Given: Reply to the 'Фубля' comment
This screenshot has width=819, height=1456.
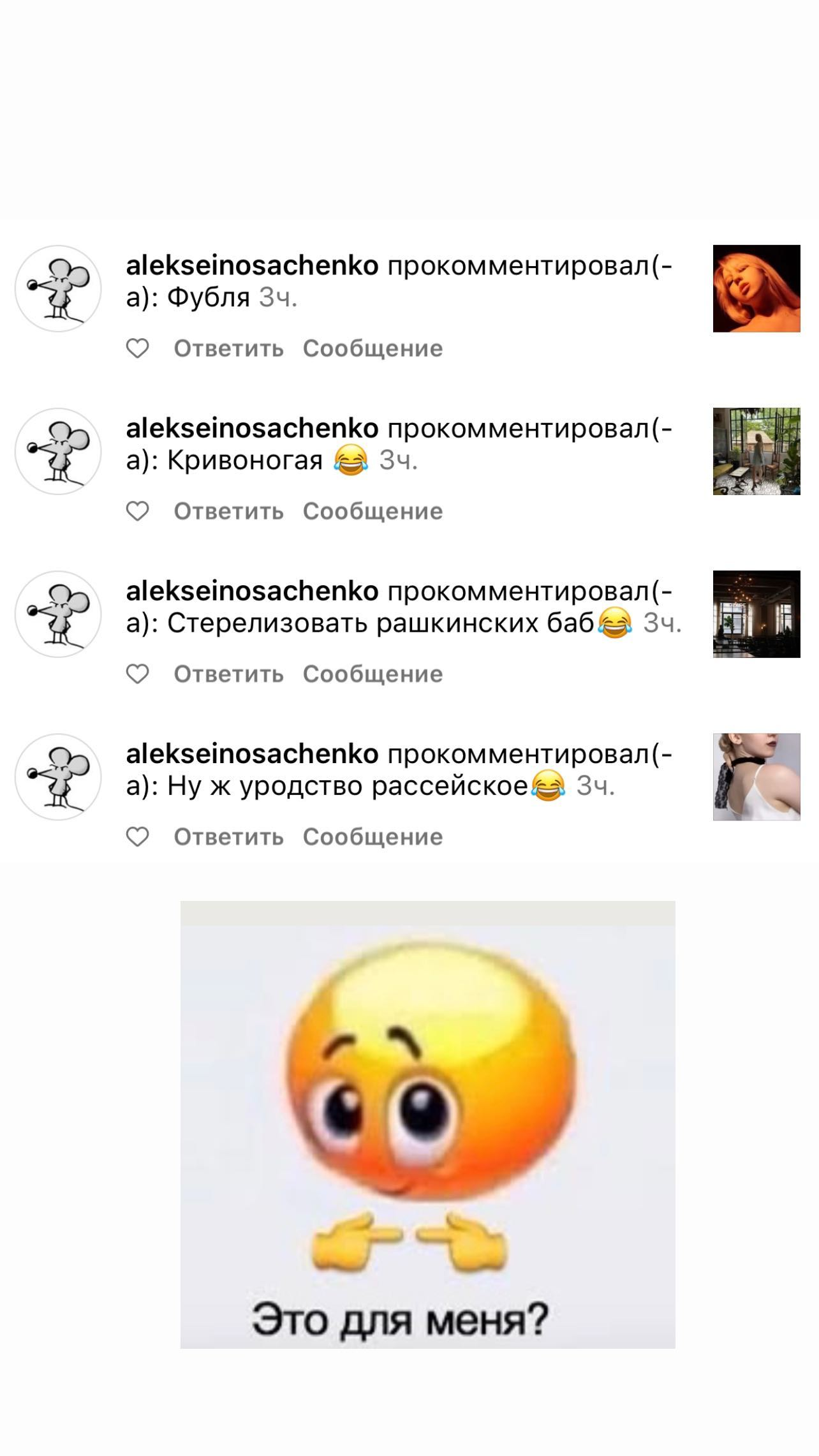Looking at the screenshot, I should pyautogui.click(x=228, y=348).
